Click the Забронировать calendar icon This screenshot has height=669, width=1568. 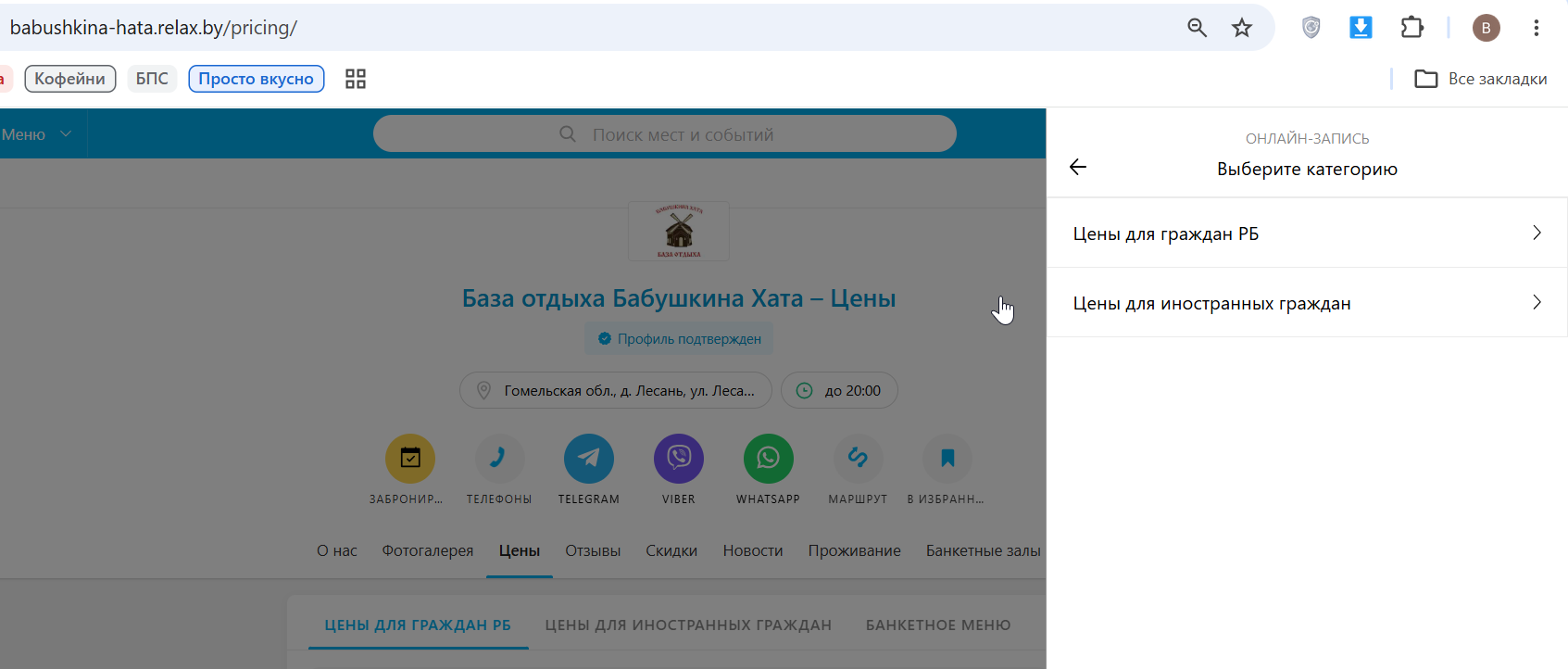(410, 458)
